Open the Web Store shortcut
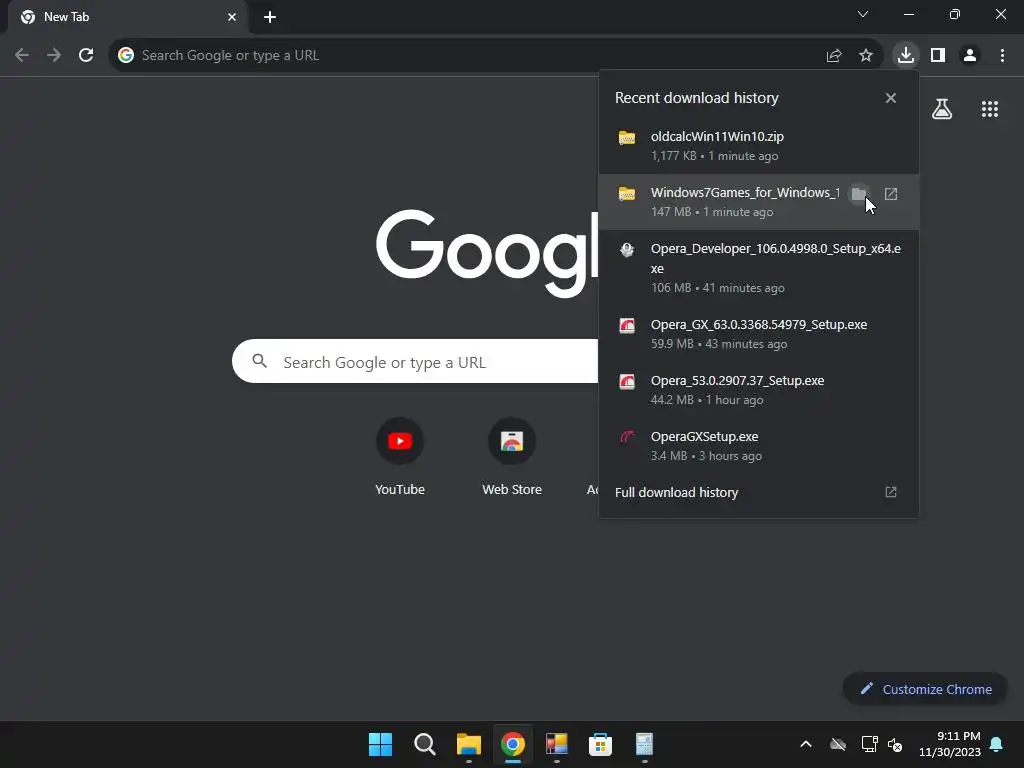1024x768 pixels. click(512, 457)
